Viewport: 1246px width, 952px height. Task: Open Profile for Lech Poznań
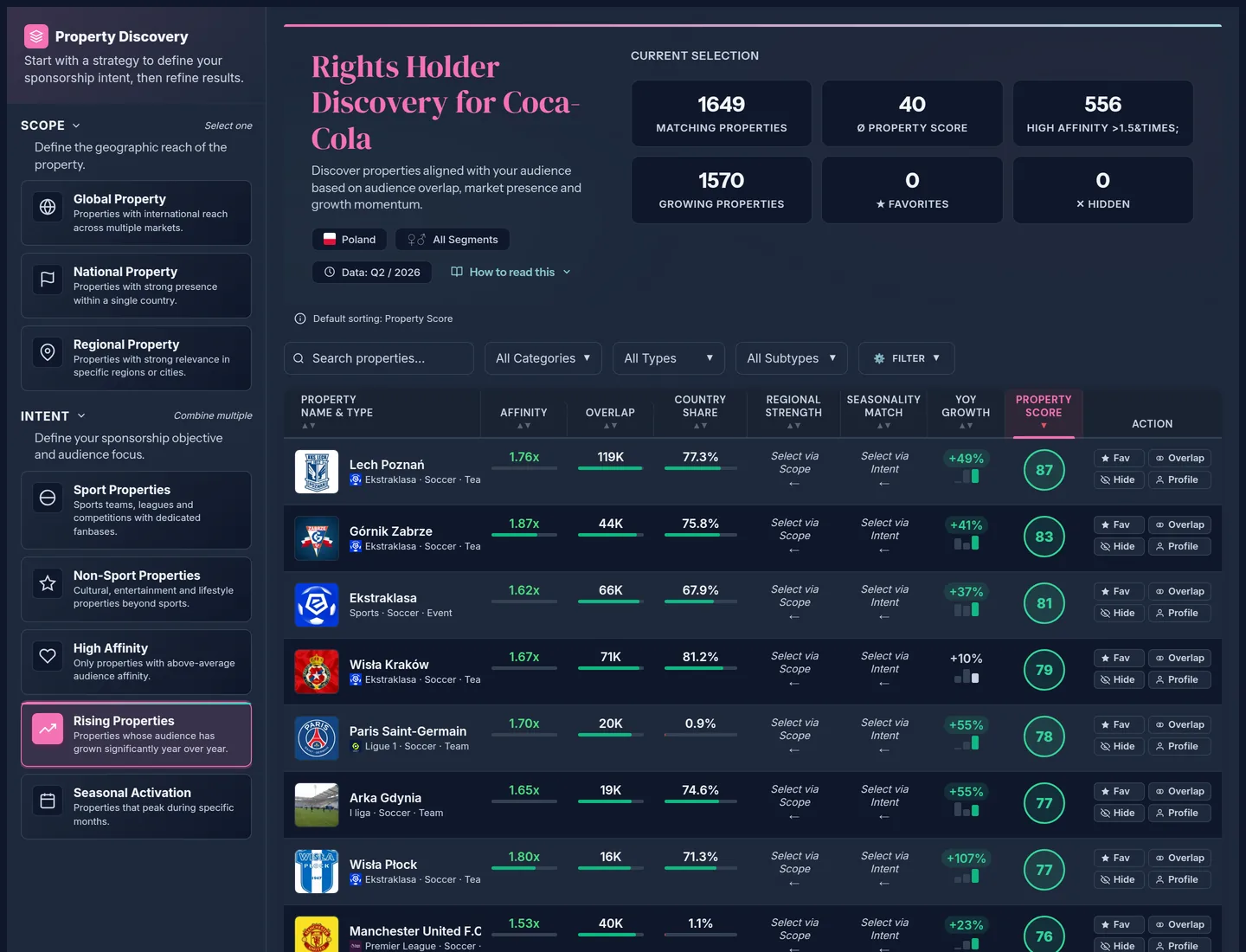coord(1179,479)
